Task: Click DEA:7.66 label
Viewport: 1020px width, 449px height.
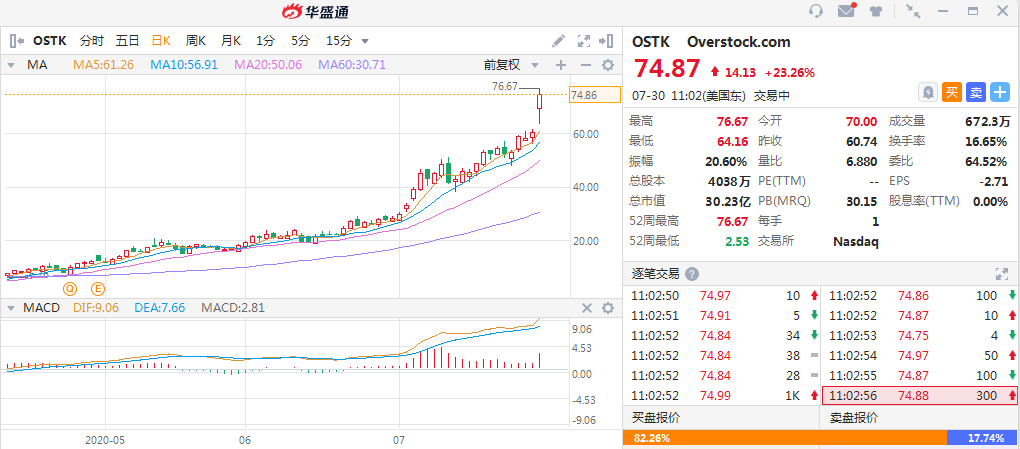Action: click(x=160, y=308)
